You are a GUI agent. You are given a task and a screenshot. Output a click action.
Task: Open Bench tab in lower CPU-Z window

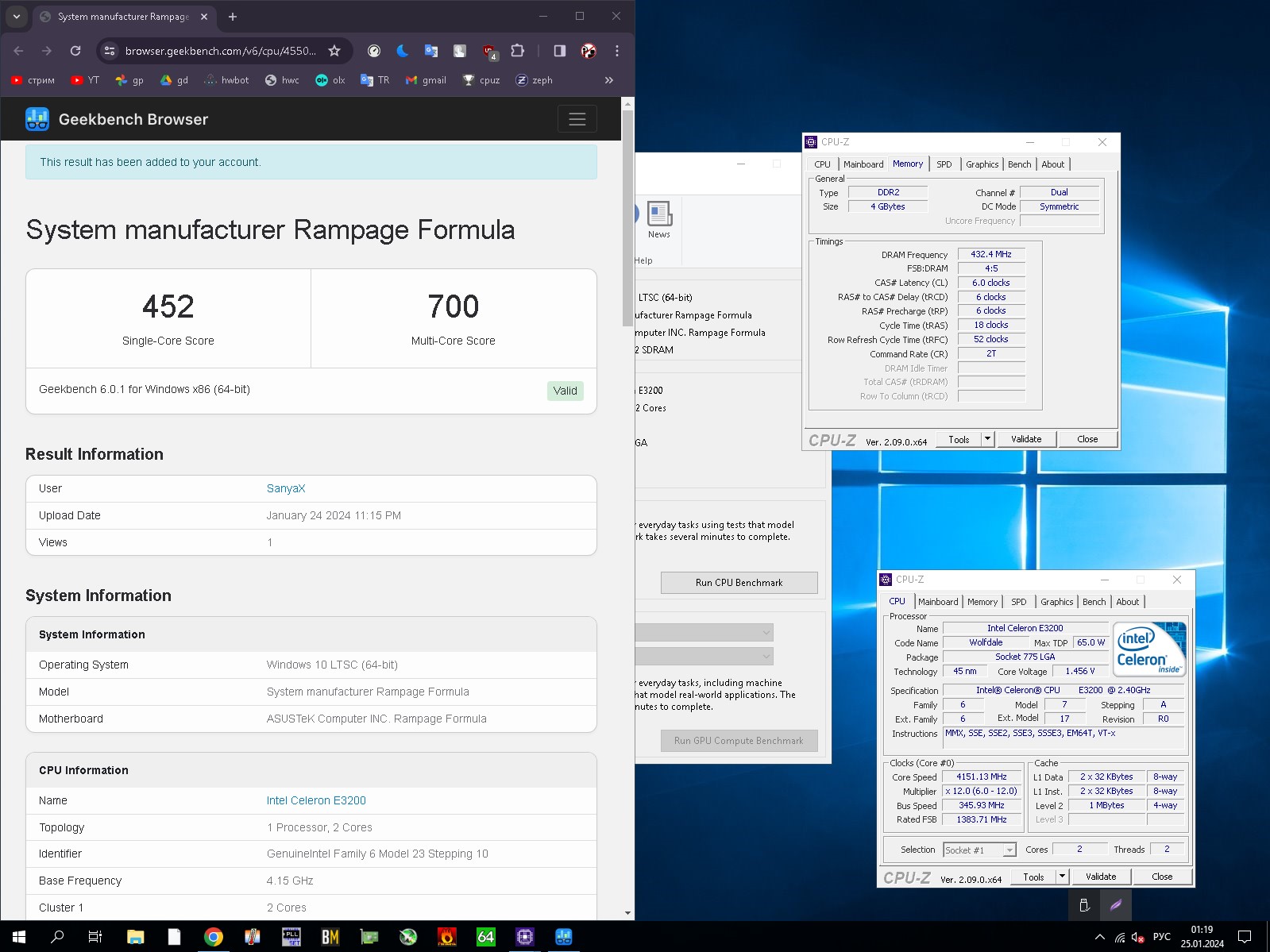pos(1094,602)
